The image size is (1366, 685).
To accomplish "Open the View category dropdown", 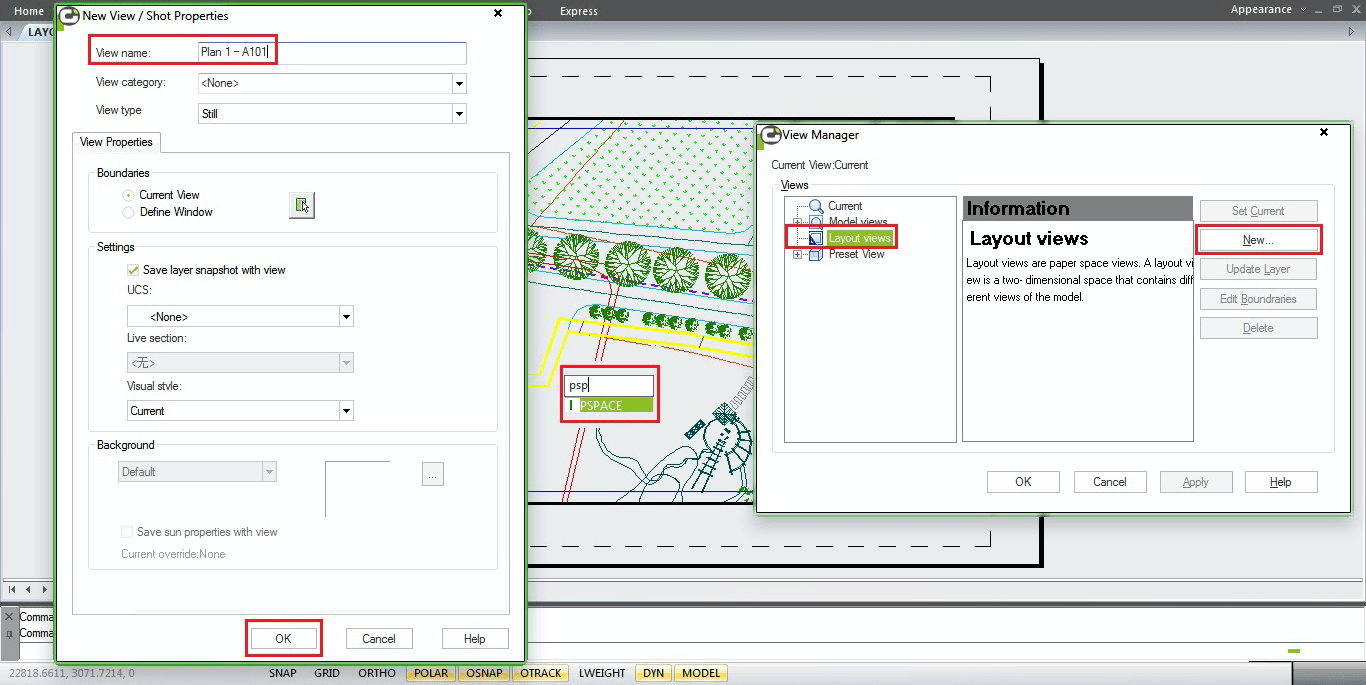I will click(x=459, y=84).
